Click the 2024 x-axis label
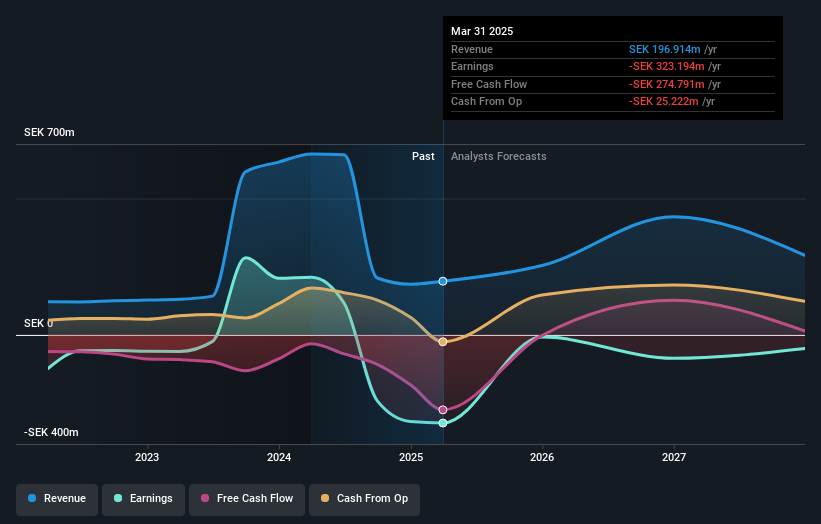 279,458
